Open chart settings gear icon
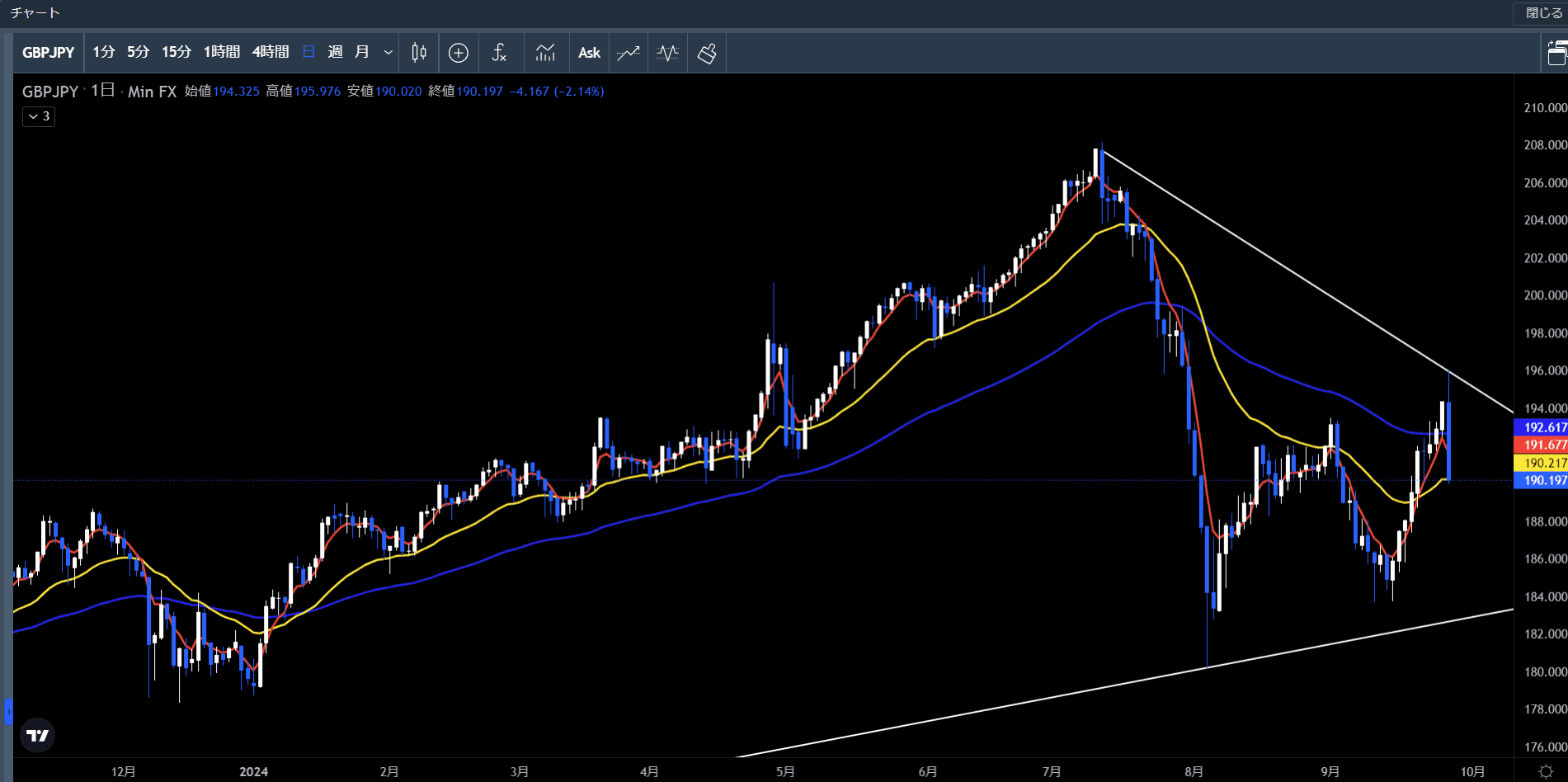 1546,771
